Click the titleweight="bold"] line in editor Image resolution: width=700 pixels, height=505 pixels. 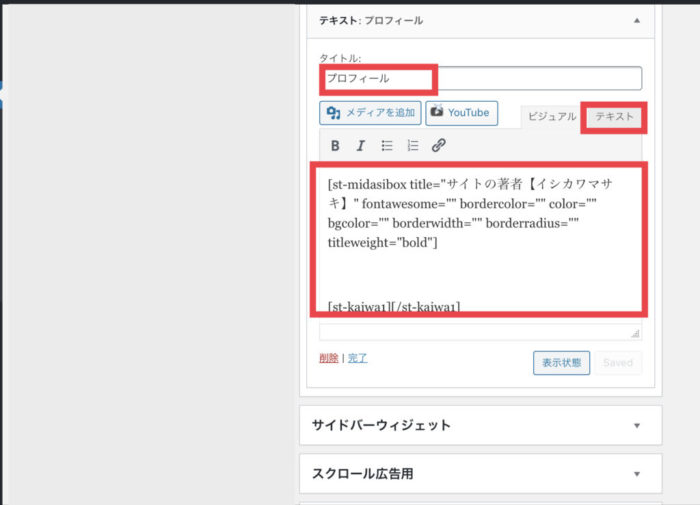[383, 242]
